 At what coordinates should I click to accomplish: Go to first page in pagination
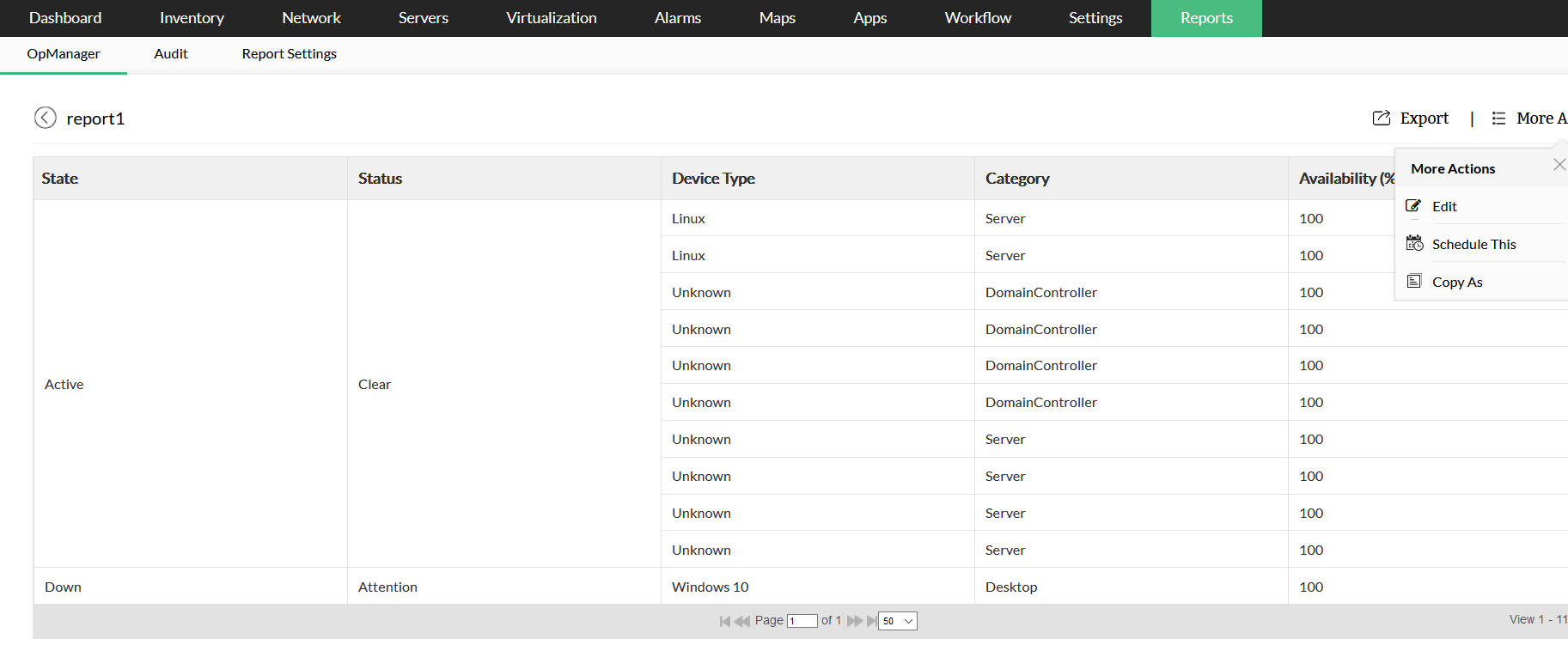coord(724,621)
